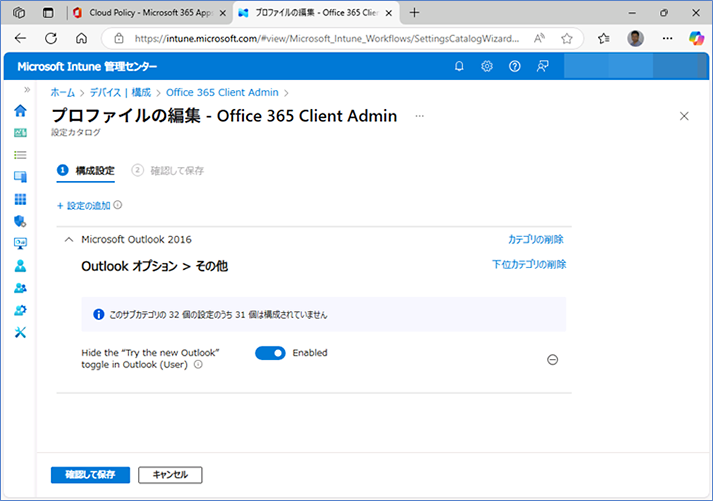Viewport: 713px width, 501px height.
Task: Select the プロファイルの編集 browser tab
Action: [x=316, y=13]
